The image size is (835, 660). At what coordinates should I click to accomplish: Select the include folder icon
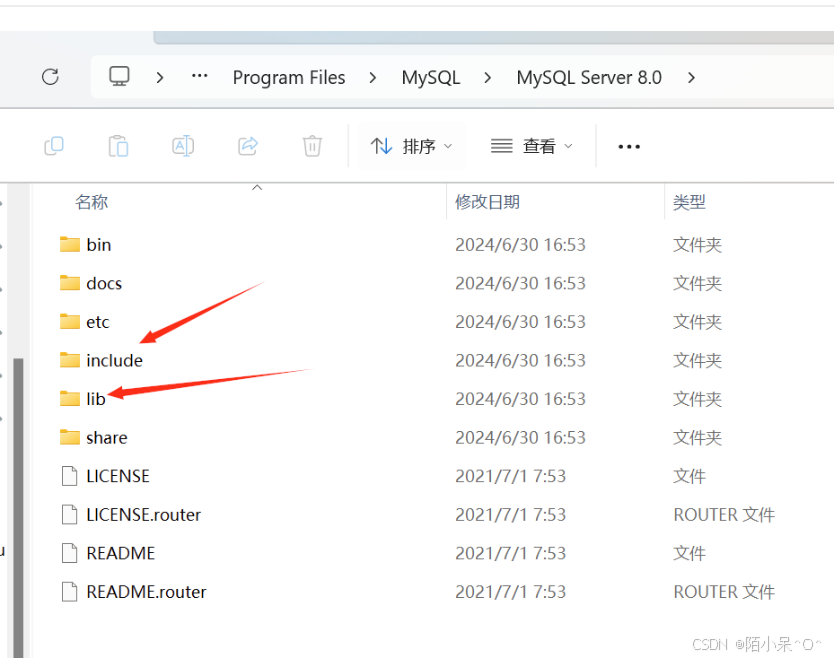point(70,360)
